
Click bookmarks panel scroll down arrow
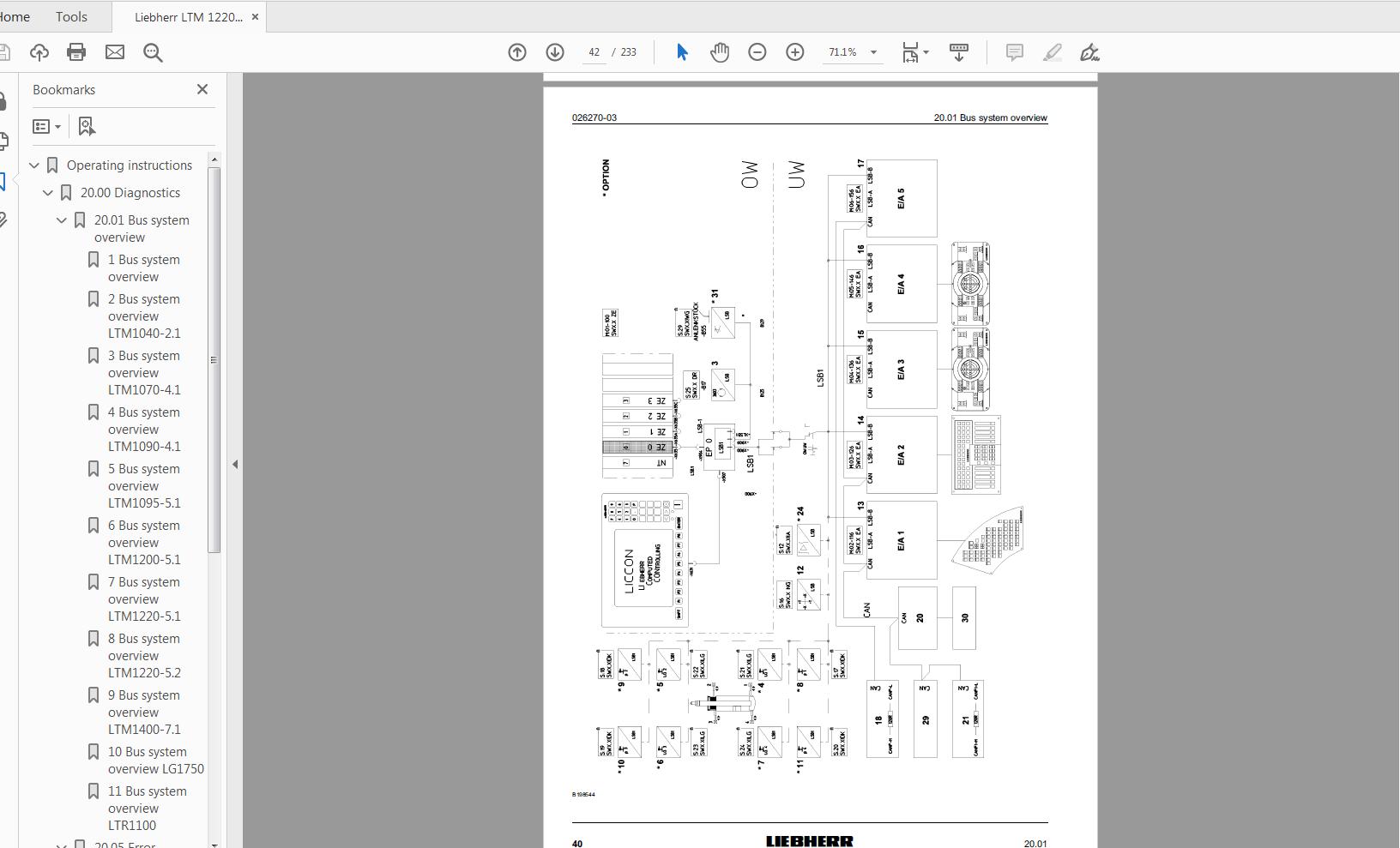(214, 844)
